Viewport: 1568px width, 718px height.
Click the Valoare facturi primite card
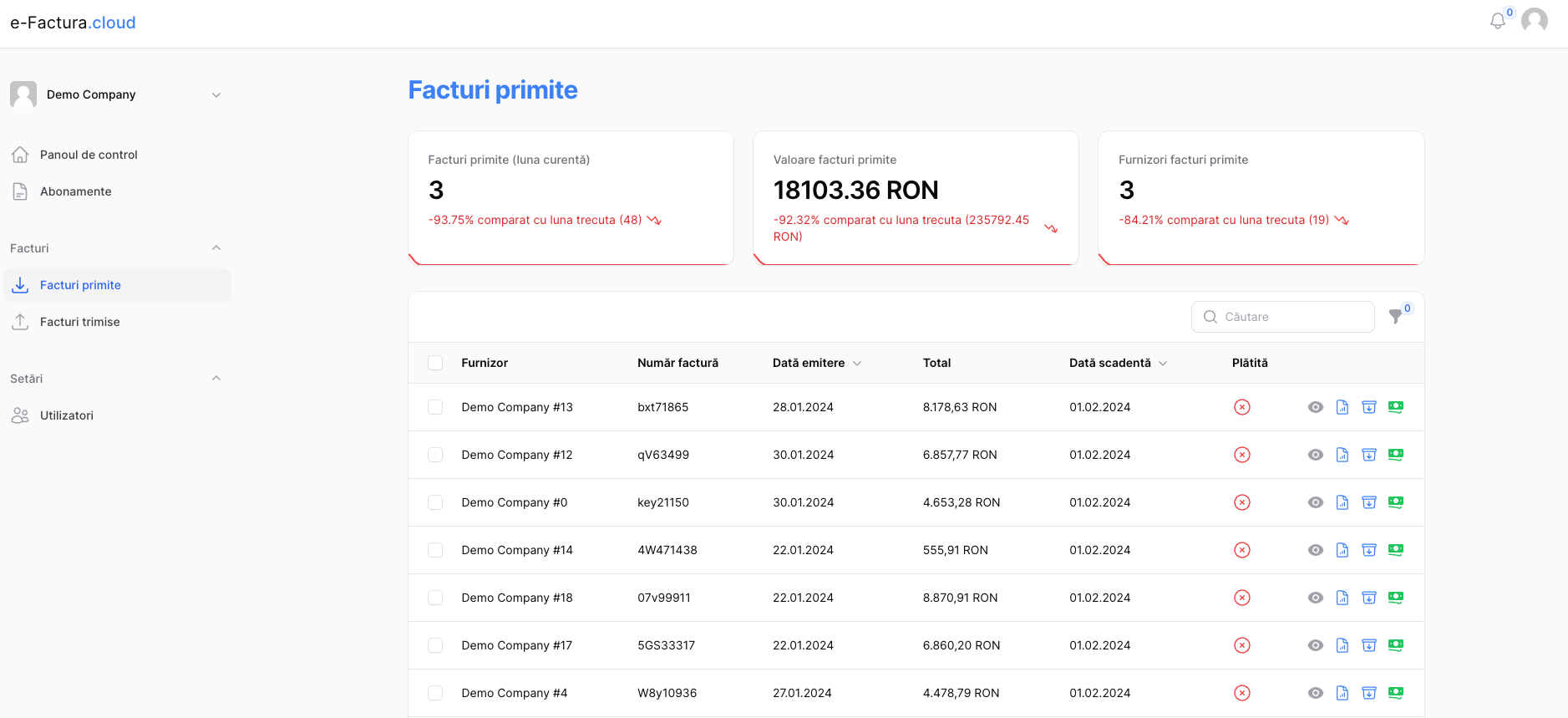[x=916, y=198]
